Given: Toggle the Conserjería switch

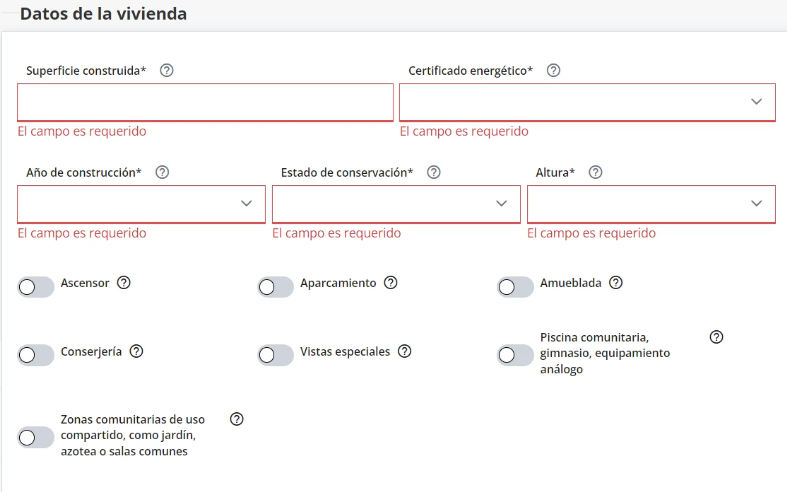Looking at the screenshot, I should [36, 355].
